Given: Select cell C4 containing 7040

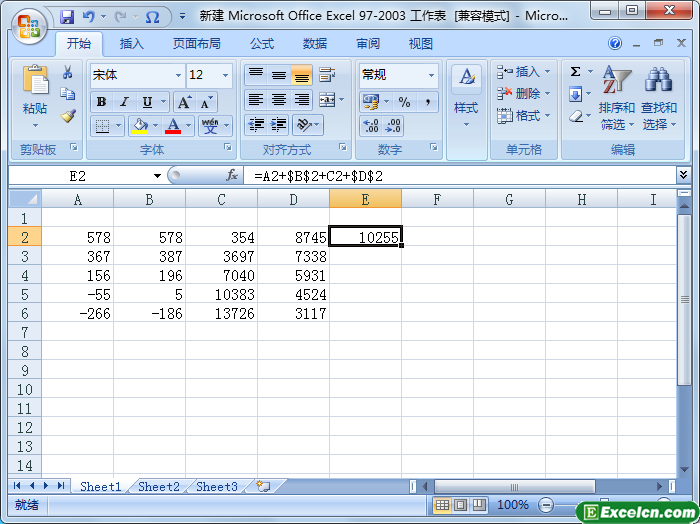Looking at the screenshot, I should pos(221,275).
